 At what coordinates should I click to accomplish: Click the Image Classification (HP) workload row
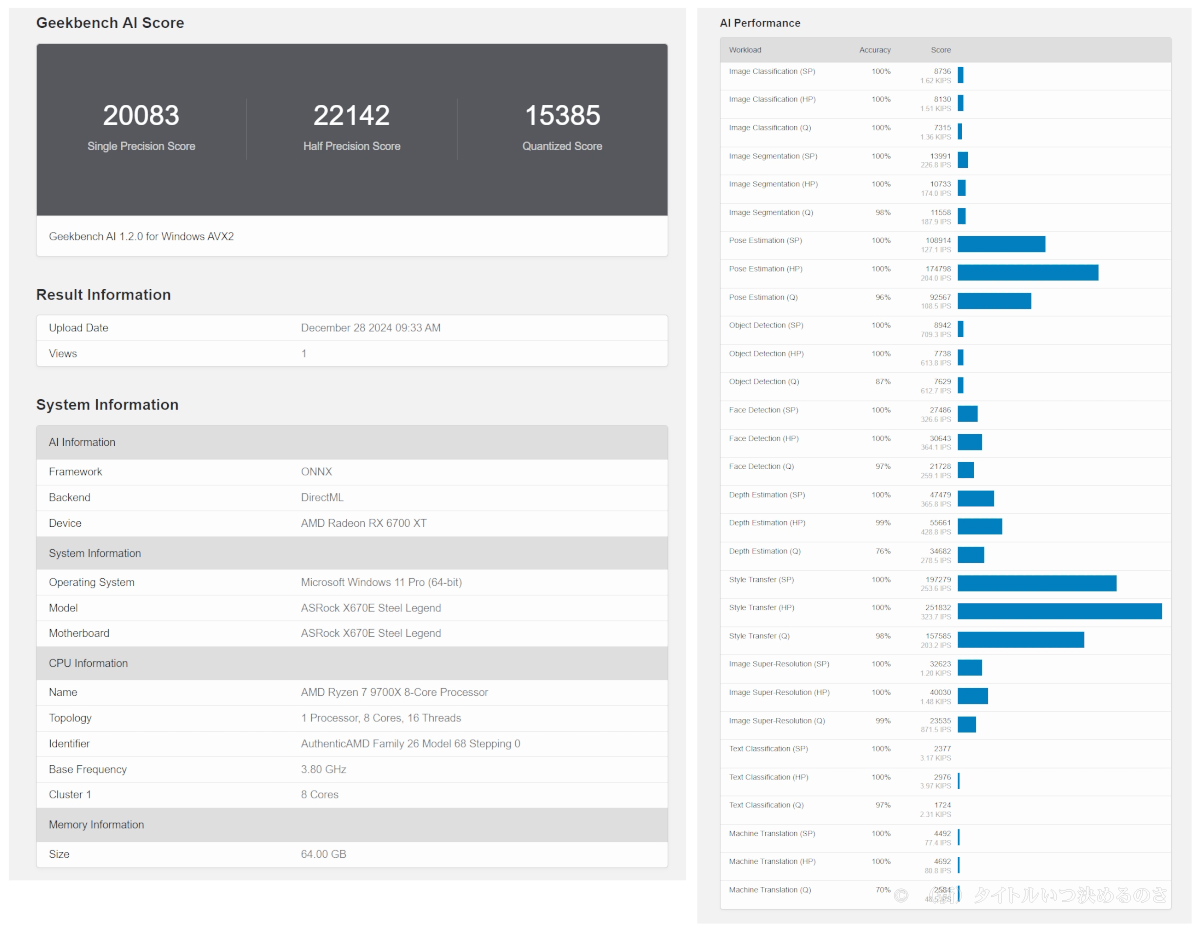(x=945, y=104)
